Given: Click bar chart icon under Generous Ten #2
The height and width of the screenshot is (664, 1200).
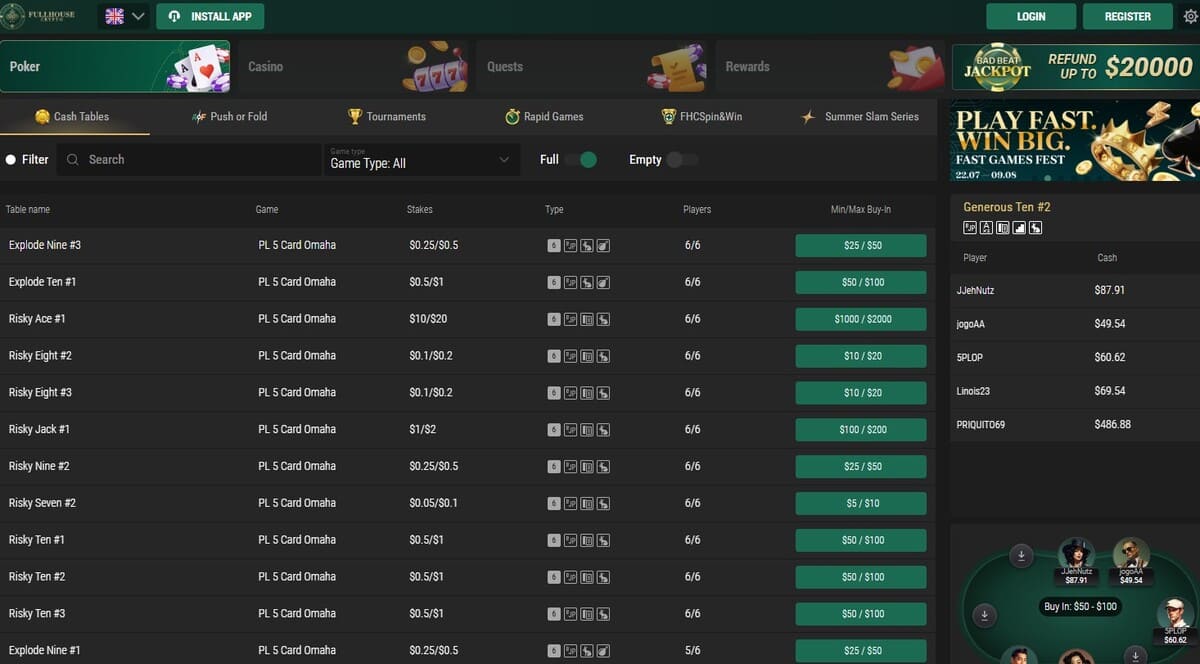Looking at the screenshot, I should [x=1019, y=228].
